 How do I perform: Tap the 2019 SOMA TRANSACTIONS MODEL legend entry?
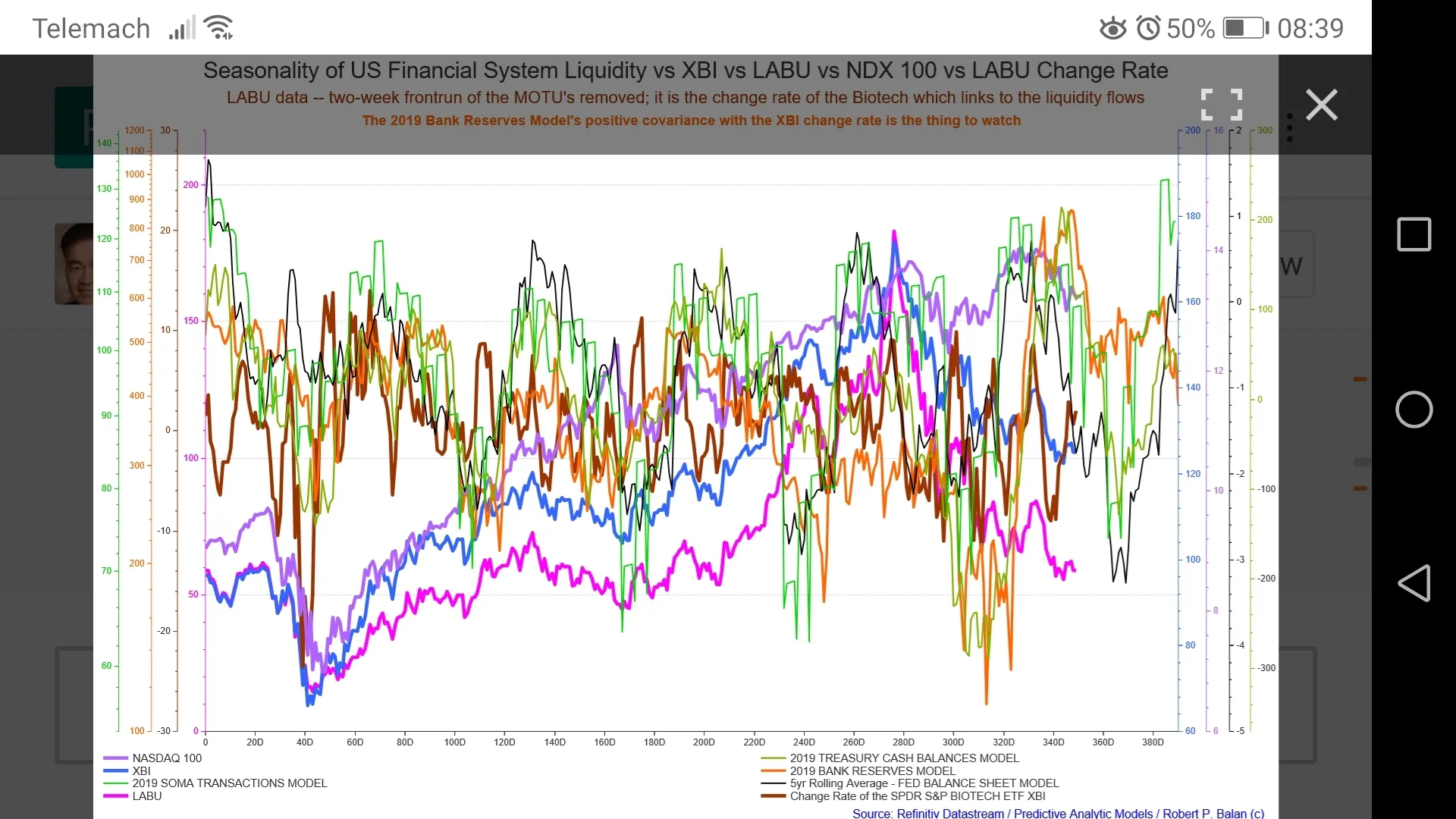[229, 783]
